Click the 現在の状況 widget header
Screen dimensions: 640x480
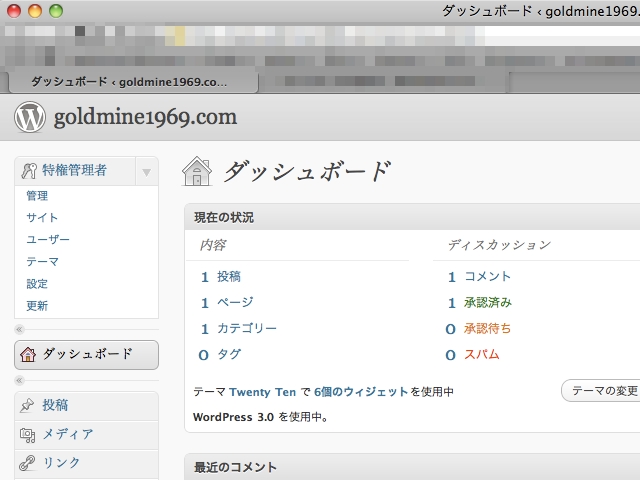tap(412, 218)
